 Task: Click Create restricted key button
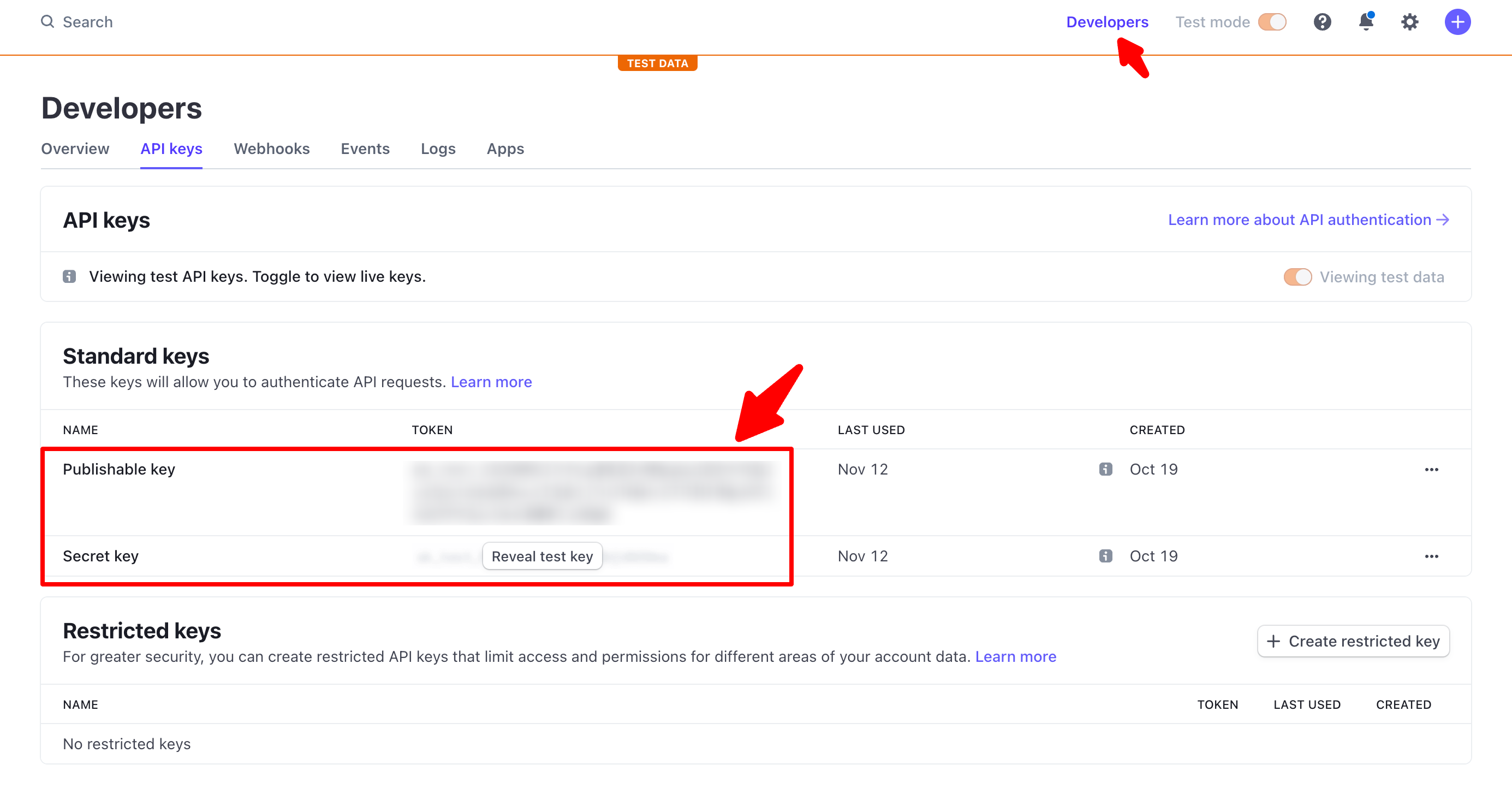pyautogui.click(x=1353, y=641)
